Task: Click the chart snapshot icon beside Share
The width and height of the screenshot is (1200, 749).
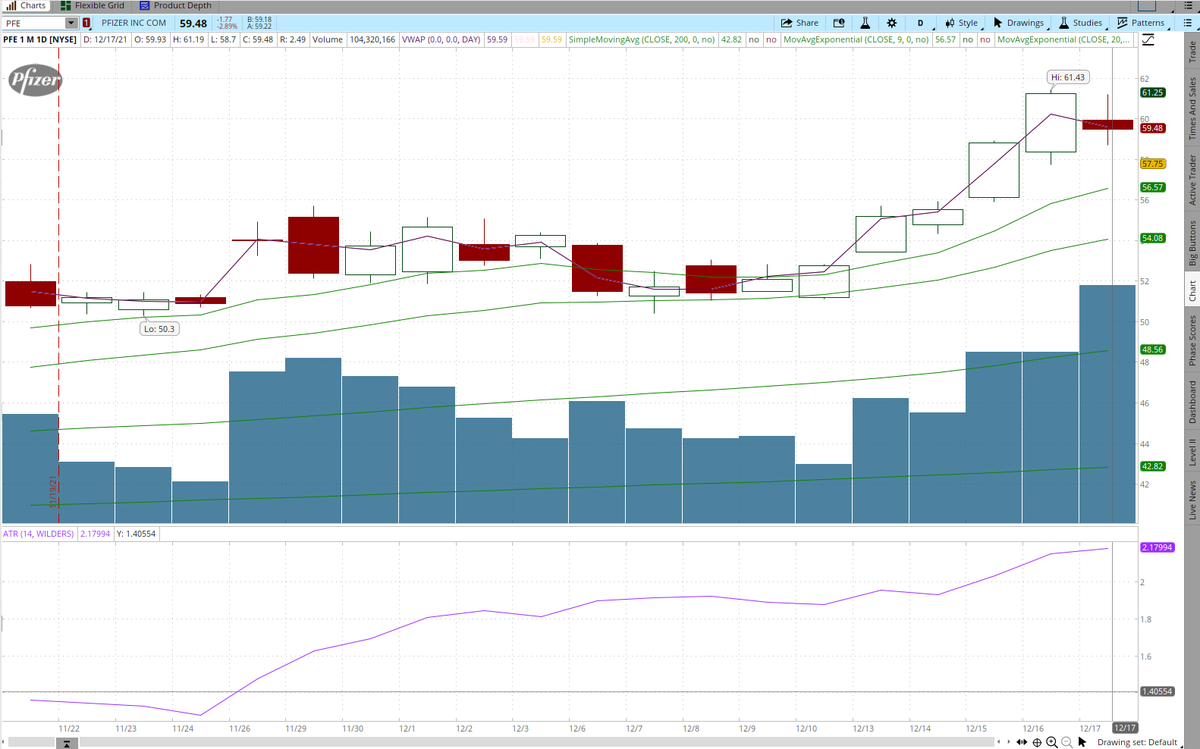Action: click(838, 23)
